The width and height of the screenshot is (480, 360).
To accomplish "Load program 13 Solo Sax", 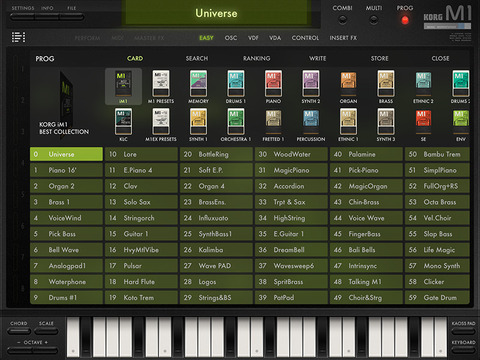I will 141,202.
